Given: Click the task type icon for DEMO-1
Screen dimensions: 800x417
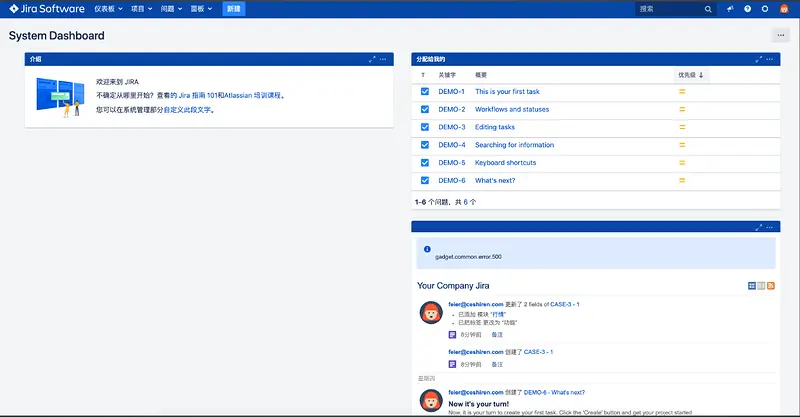Looking at the screenshot, I should [424, 91].
